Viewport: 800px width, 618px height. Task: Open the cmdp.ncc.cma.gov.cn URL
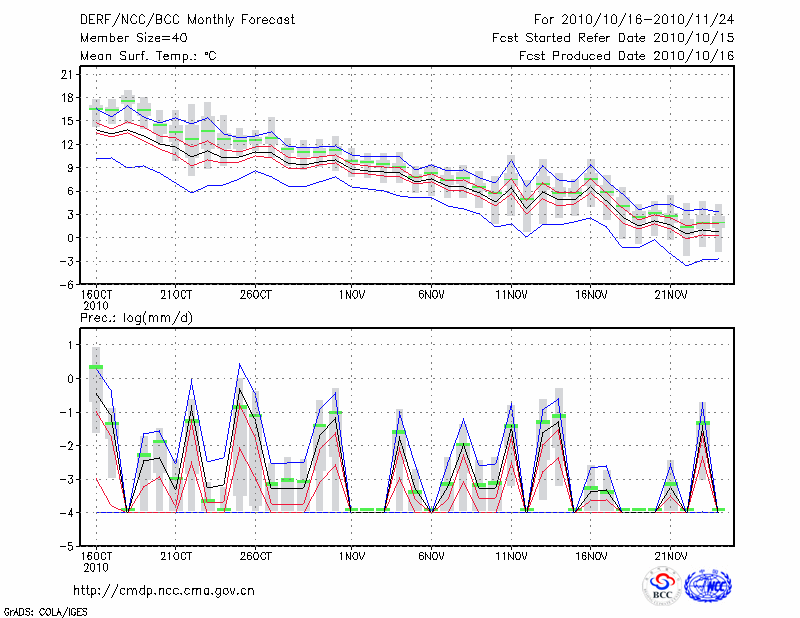(x=165, y=590)
